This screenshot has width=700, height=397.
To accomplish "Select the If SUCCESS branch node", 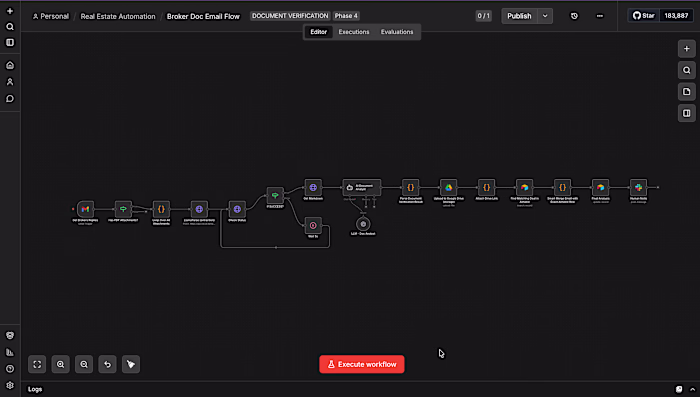I will click(275, 196).
